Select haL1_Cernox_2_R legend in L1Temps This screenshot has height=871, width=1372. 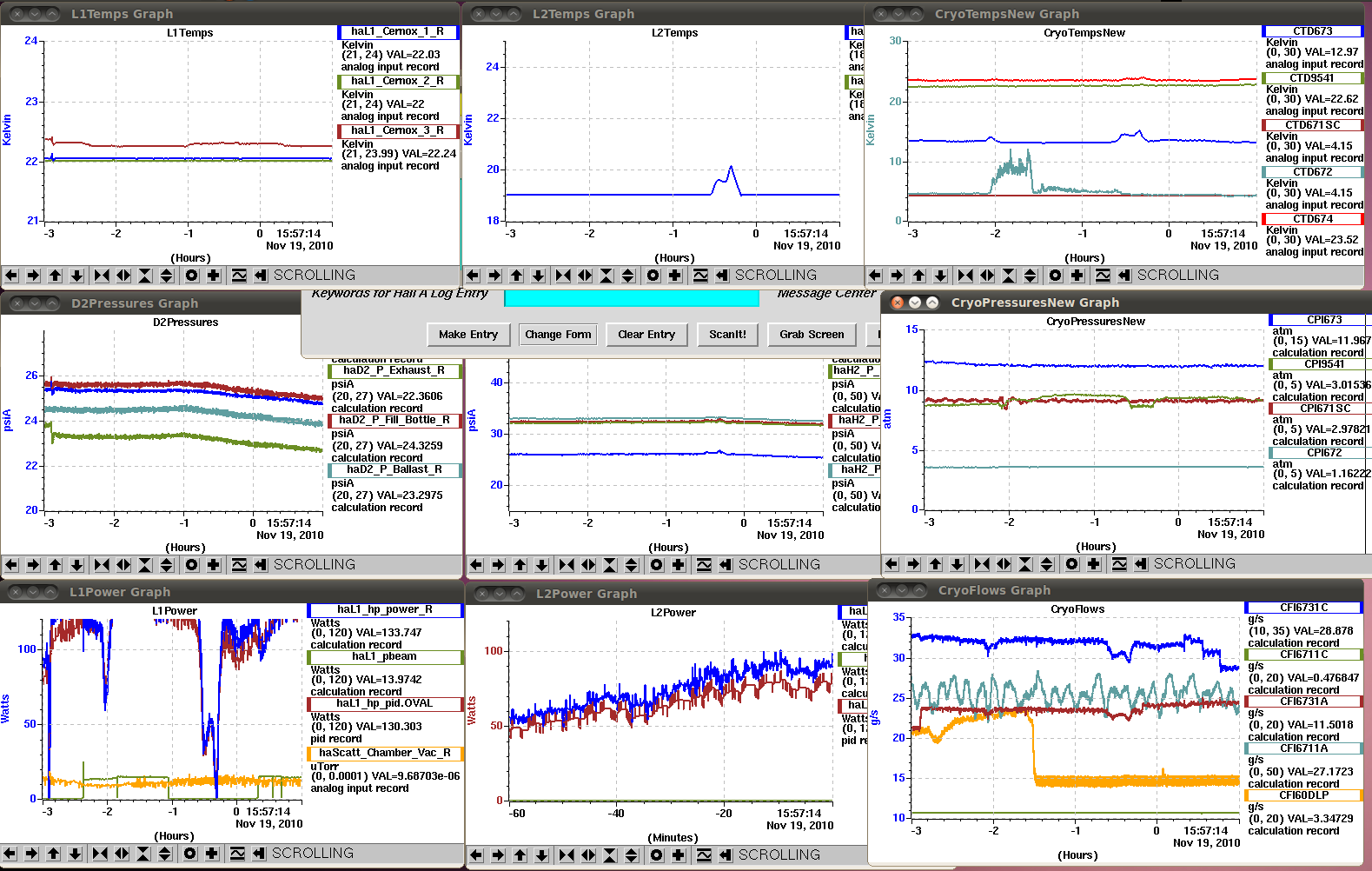(397, 81)
